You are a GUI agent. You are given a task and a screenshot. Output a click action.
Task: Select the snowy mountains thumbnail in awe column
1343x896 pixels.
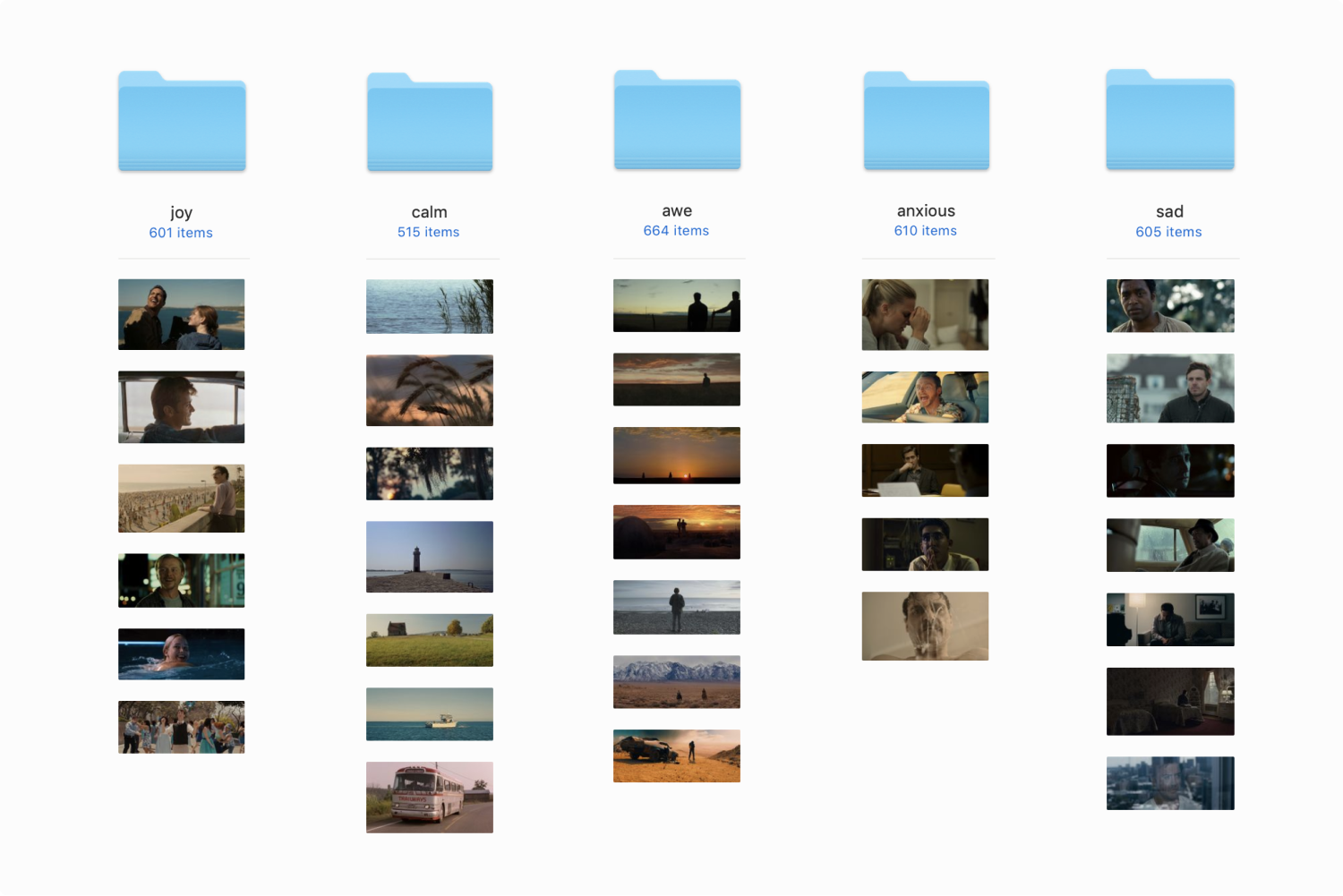click(677, 682)
